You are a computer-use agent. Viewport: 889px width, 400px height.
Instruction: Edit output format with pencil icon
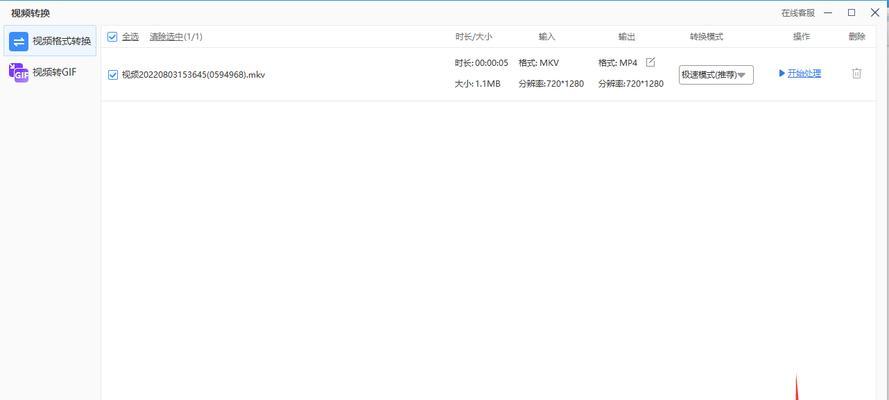pos(650,62)
